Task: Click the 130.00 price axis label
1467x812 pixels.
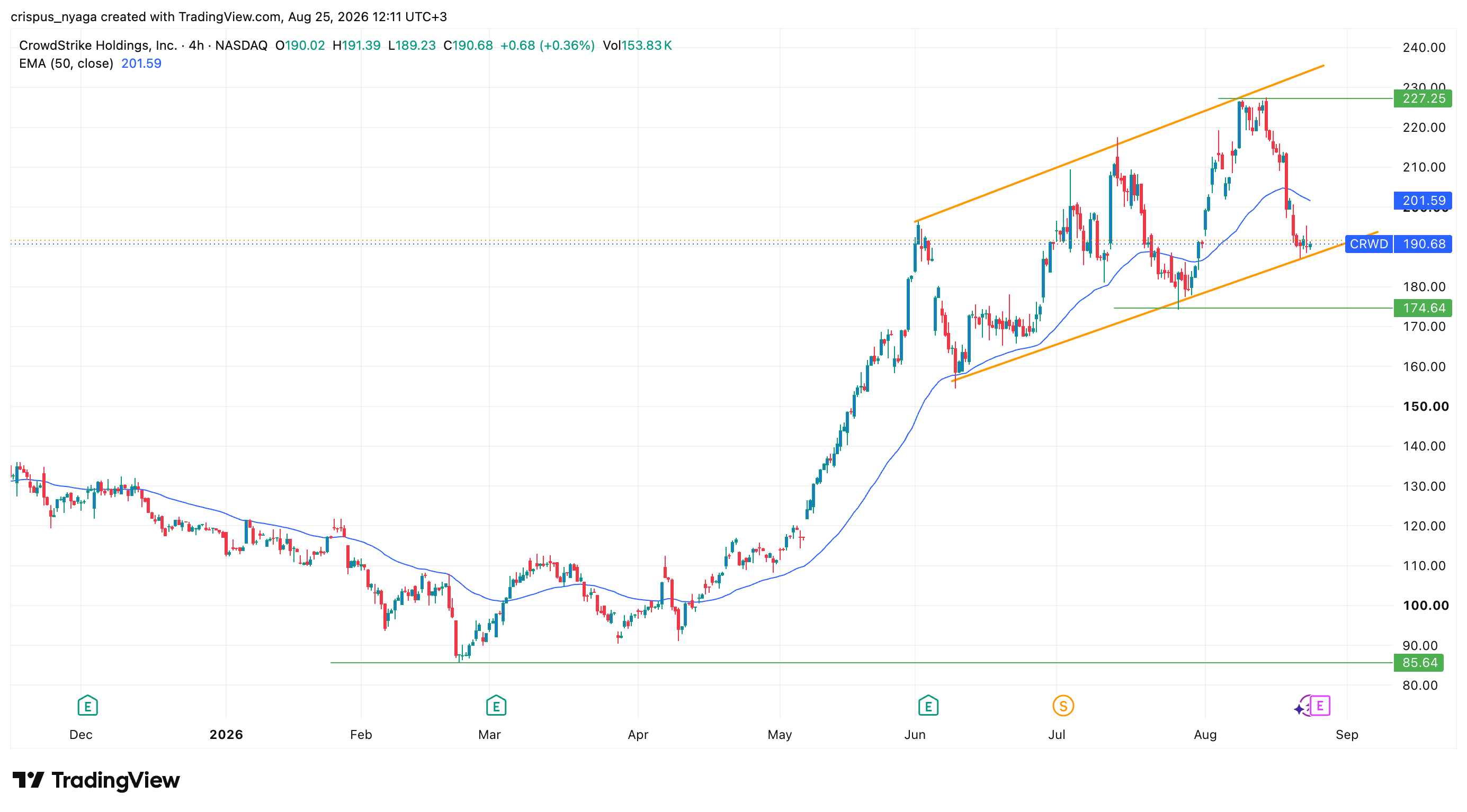Action: pyautogui.click(x=1424, y=486)
